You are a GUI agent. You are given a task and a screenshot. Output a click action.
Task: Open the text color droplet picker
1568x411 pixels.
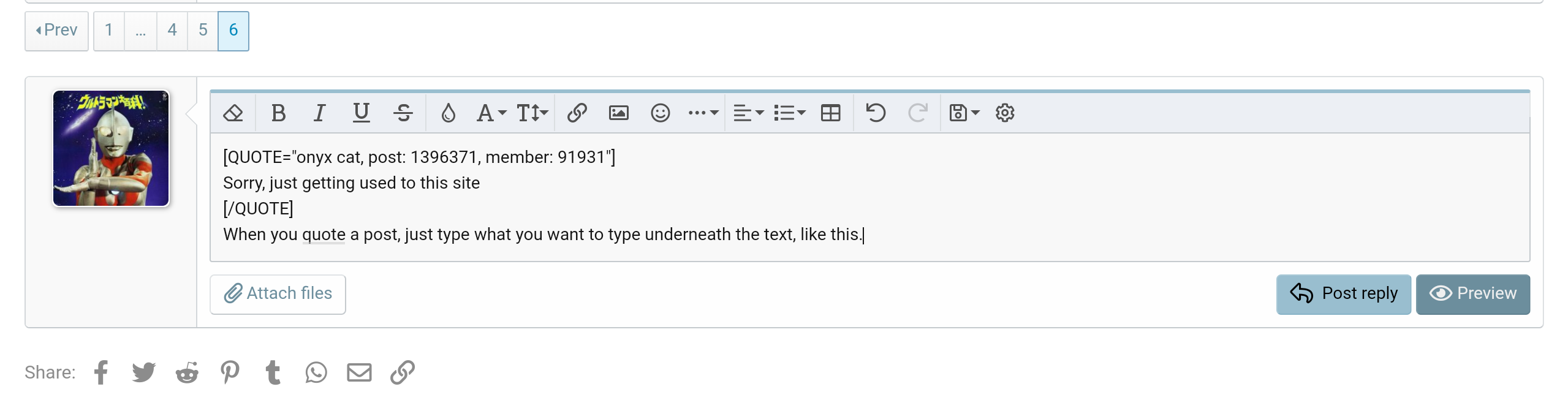click(x=448, y=113)
